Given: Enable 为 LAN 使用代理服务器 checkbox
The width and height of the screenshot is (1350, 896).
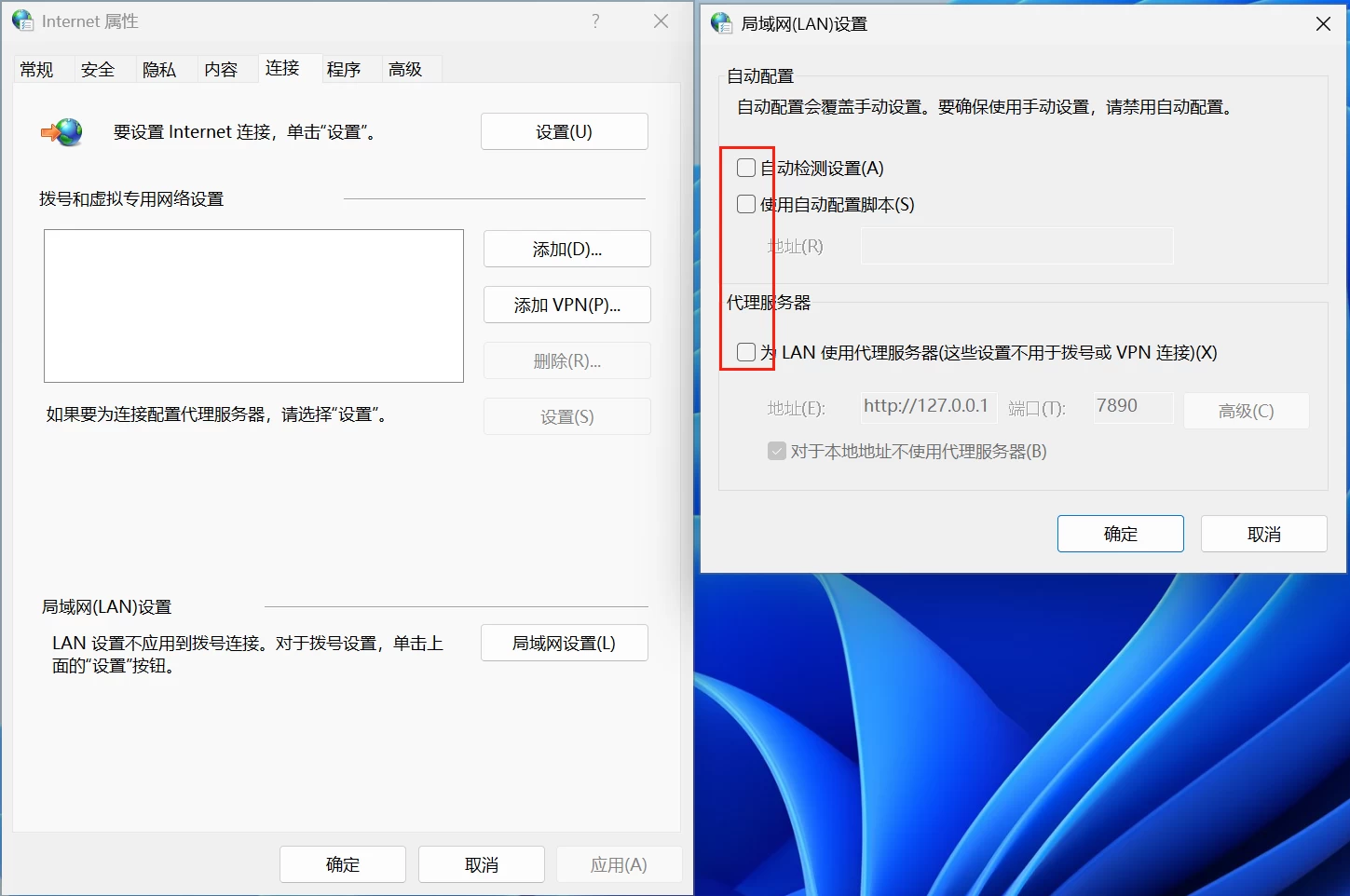Looking at the screenshot, I should click(745, 351).
